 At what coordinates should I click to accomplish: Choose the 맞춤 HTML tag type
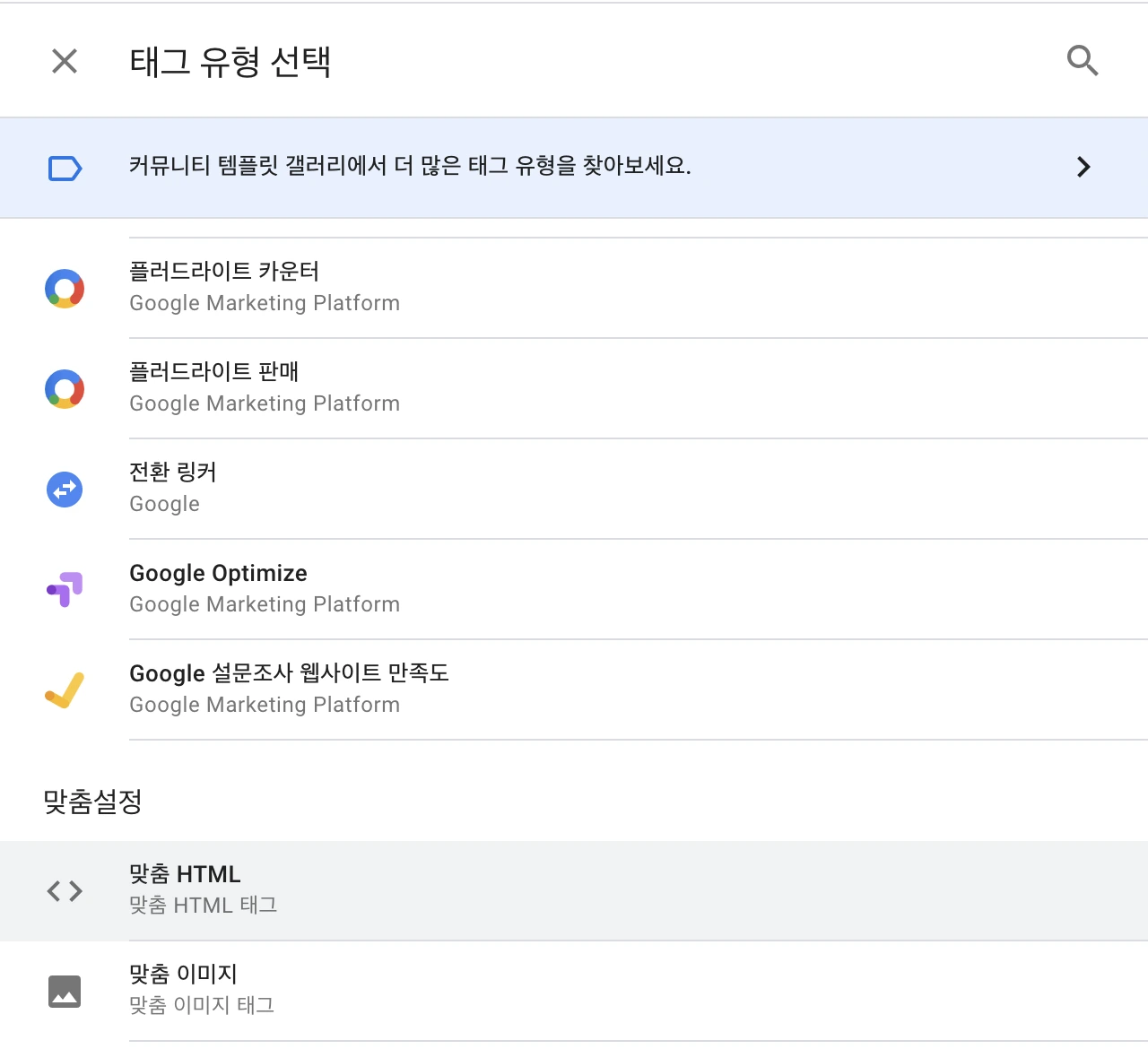click(x=185, y=874)
